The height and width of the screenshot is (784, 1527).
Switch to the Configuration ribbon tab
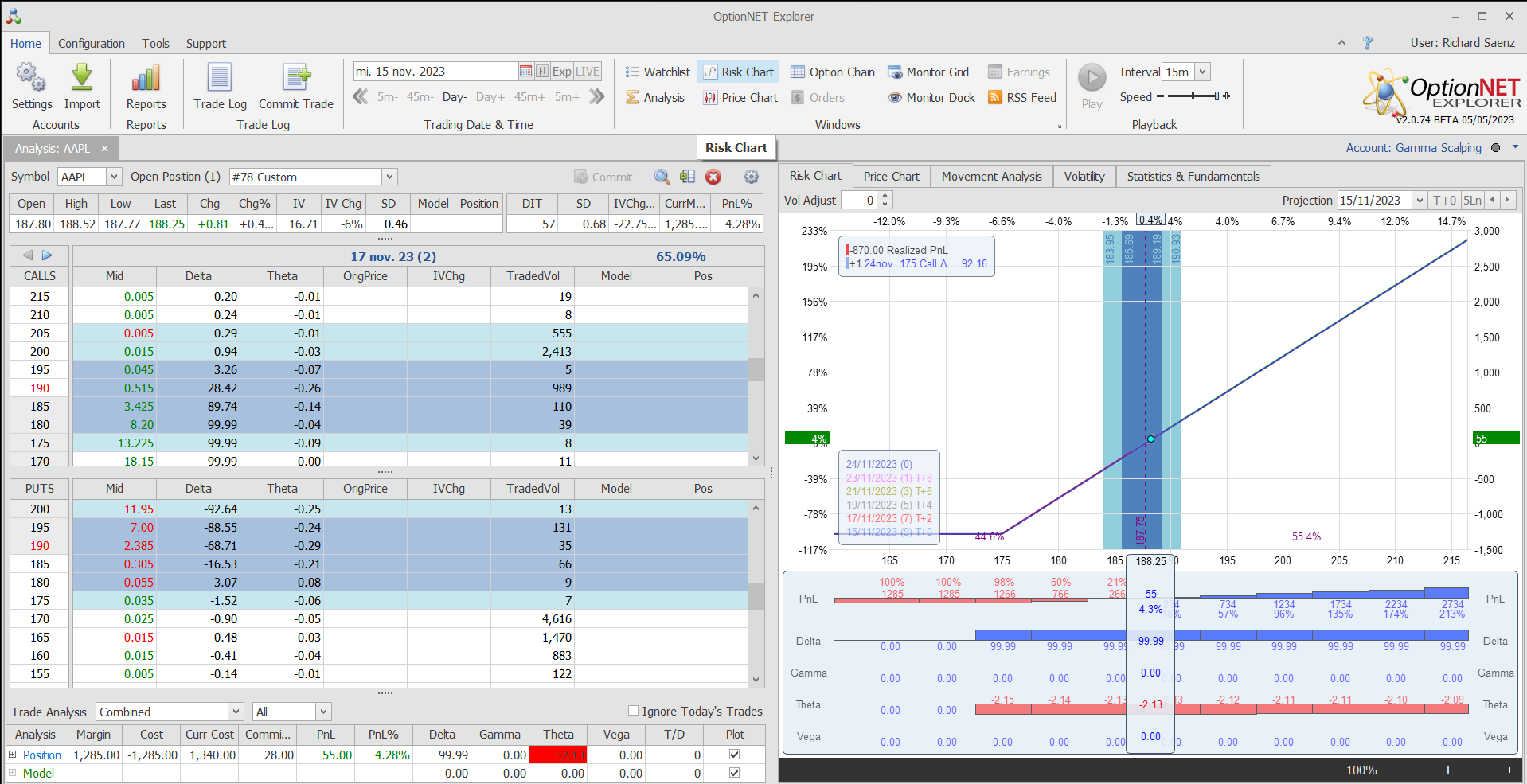pos(92,44)
